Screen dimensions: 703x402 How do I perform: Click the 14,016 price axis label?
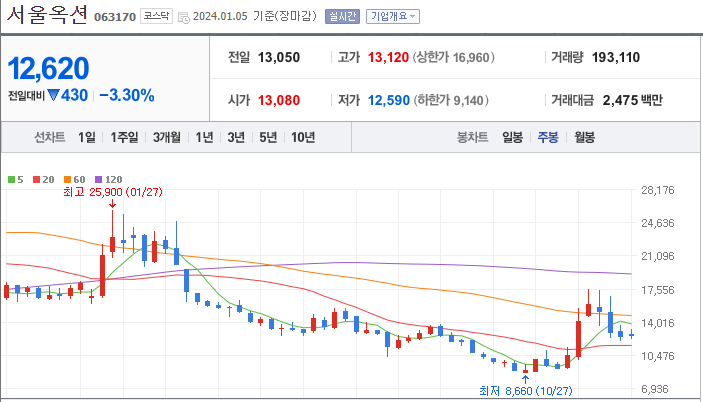[x=657, y=323]
